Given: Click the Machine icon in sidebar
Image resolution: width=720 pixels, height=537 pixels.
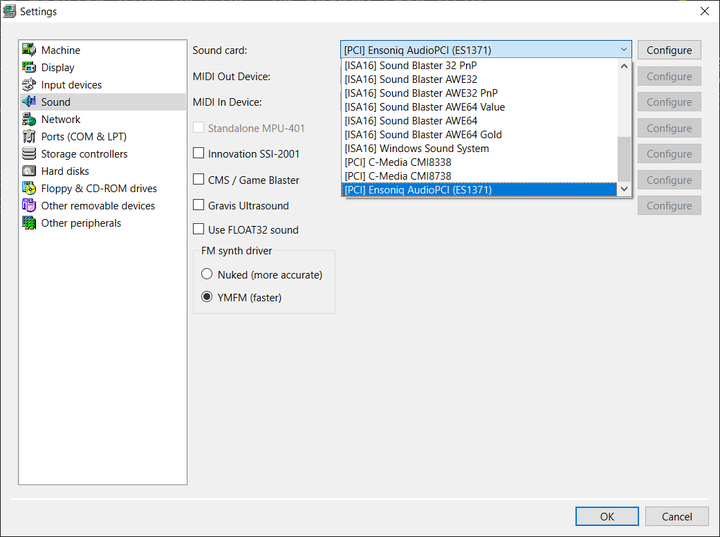Looking at the screenshot, I should click(x=29, y=50).
